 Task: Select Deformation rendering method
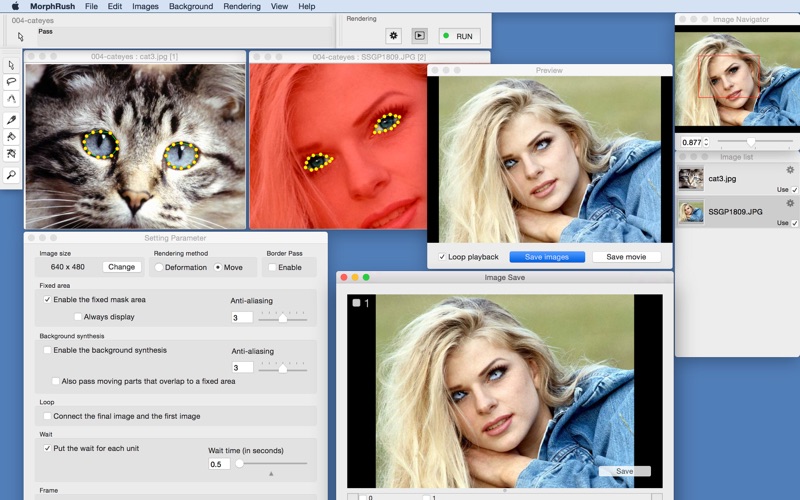(159, 267)
